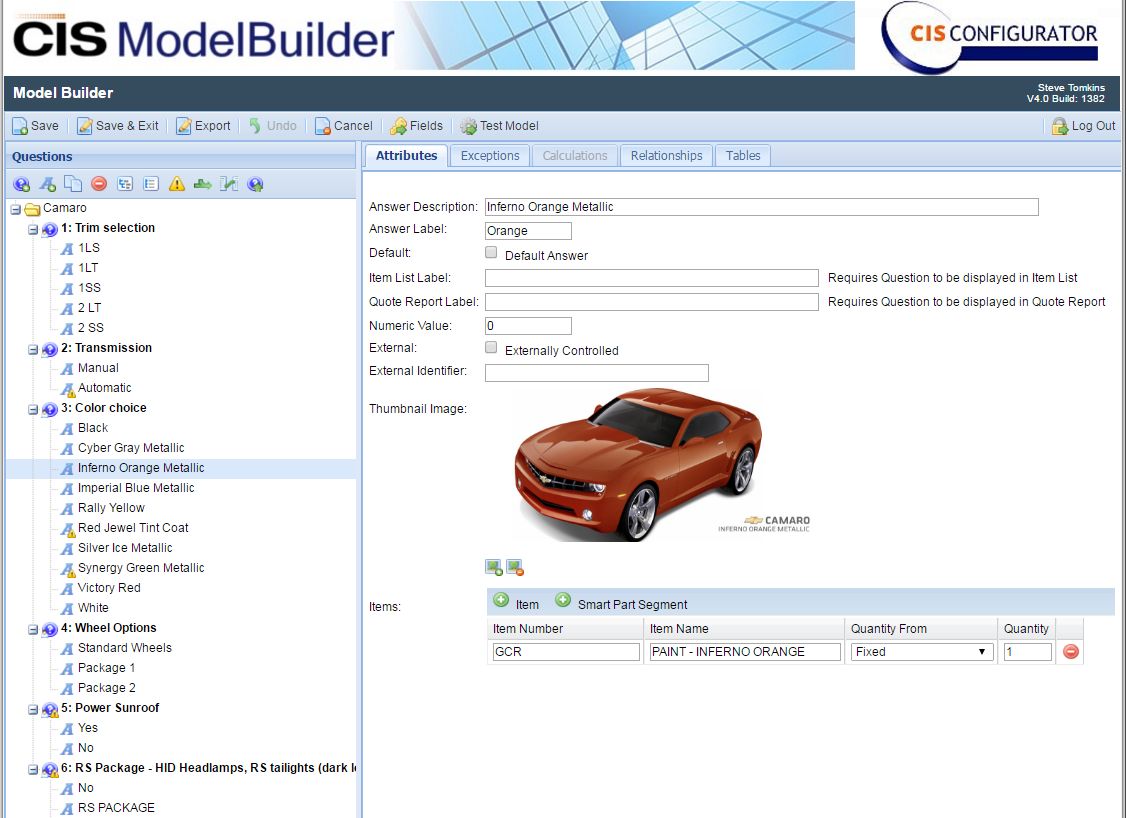Select the 2 SS trim answer
Image resolution: width=1127 pixels, height=818 pixels.
pos(91,328)
